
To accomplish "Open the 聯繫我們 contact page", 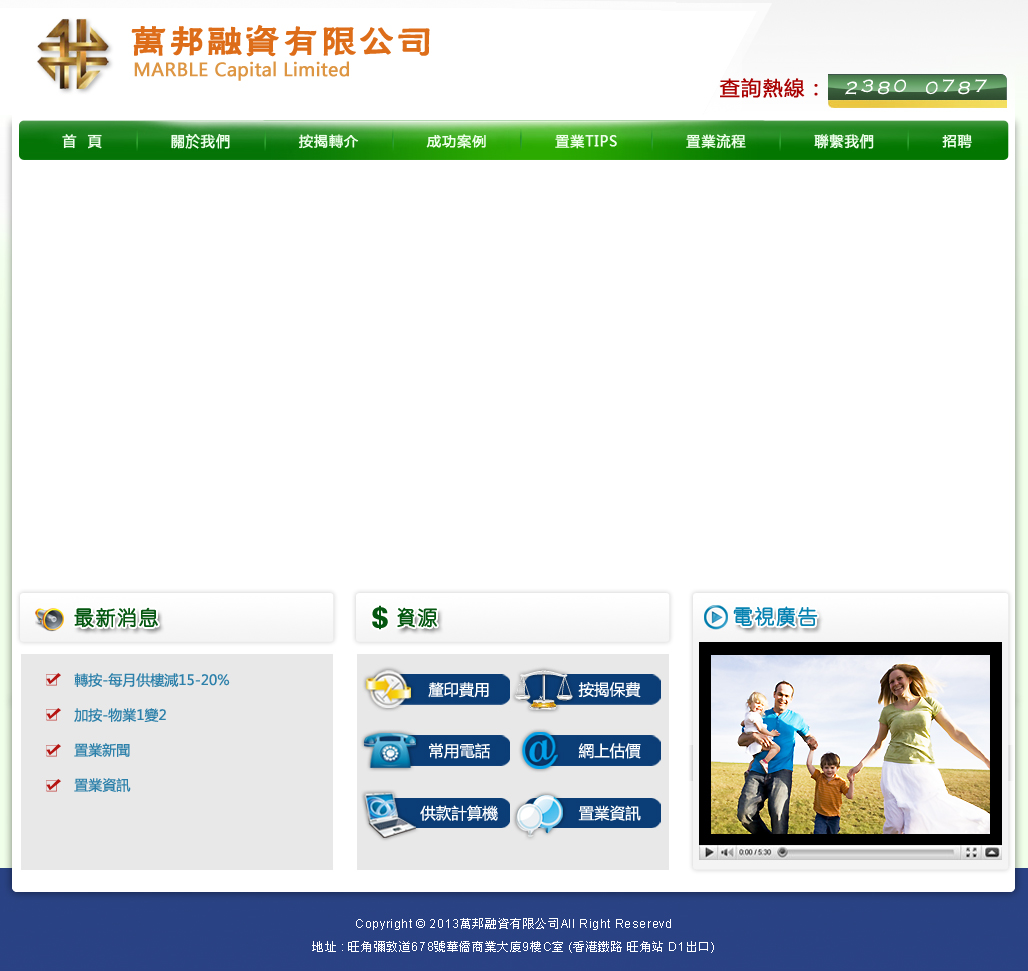I will 843,142.
